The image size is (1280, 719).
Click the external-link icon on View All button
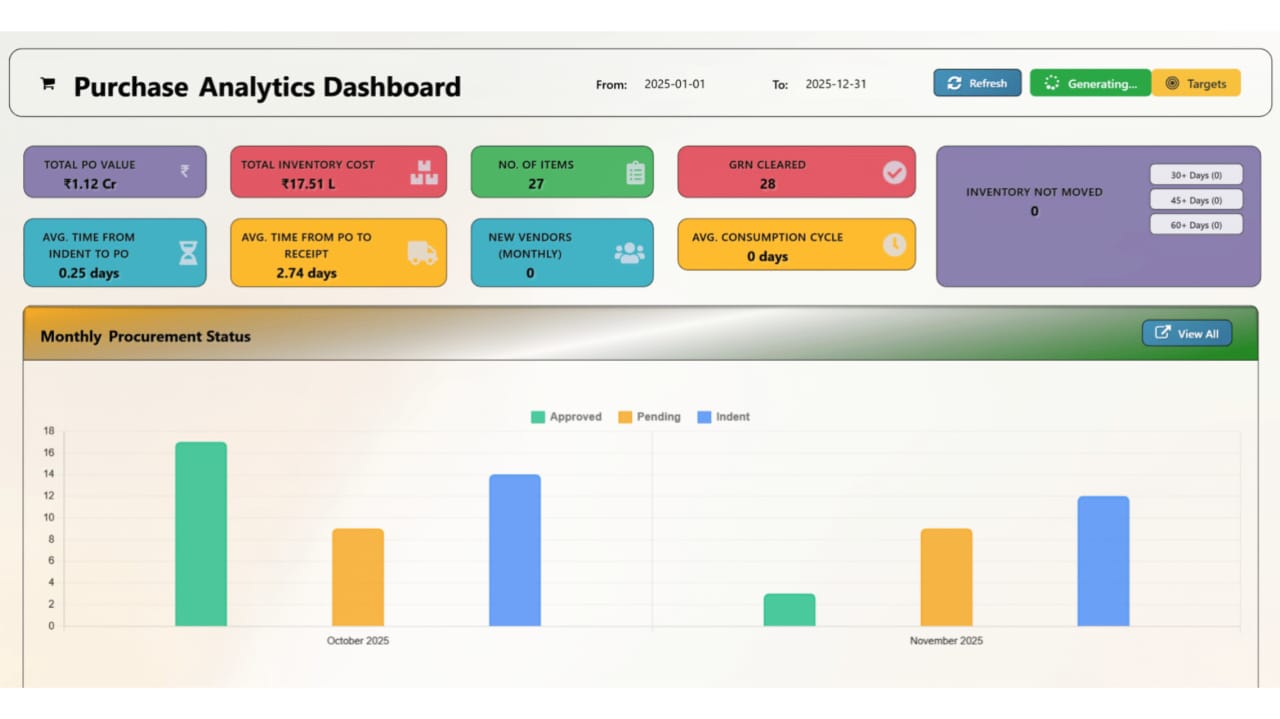pyautogui.click(x=1161, y=333)
